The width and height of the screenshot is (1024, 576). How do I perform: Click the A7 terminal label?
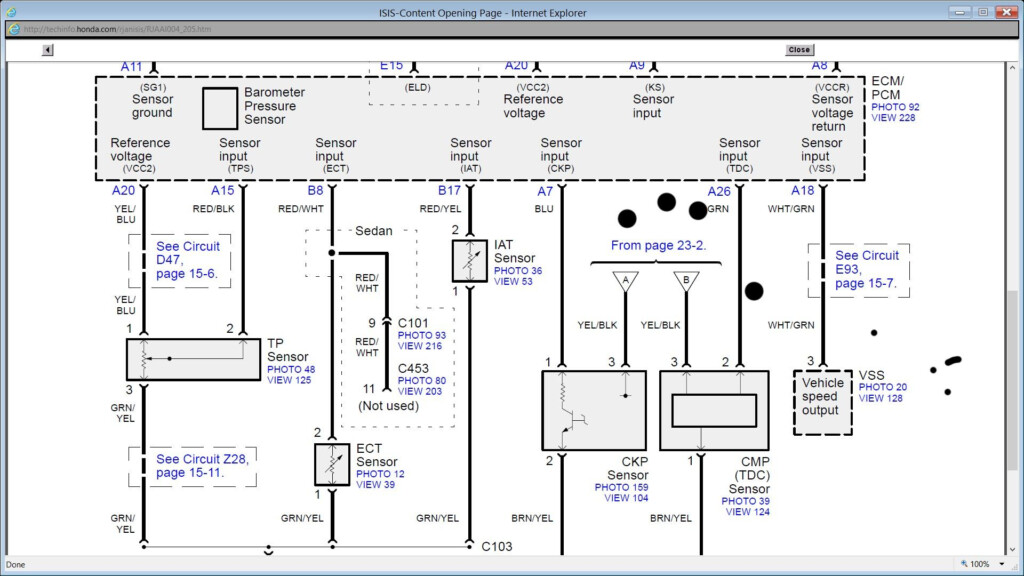point(545,191)
